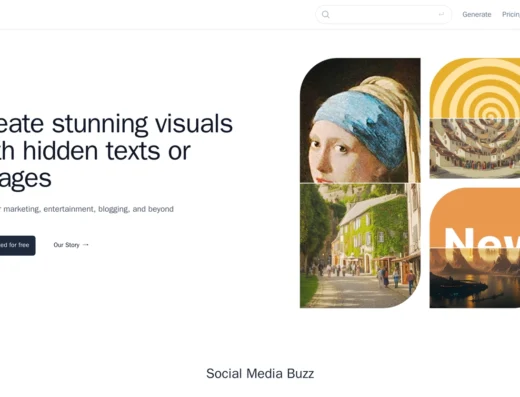Select the sunset lake landscape image

(x=475, y=278)
